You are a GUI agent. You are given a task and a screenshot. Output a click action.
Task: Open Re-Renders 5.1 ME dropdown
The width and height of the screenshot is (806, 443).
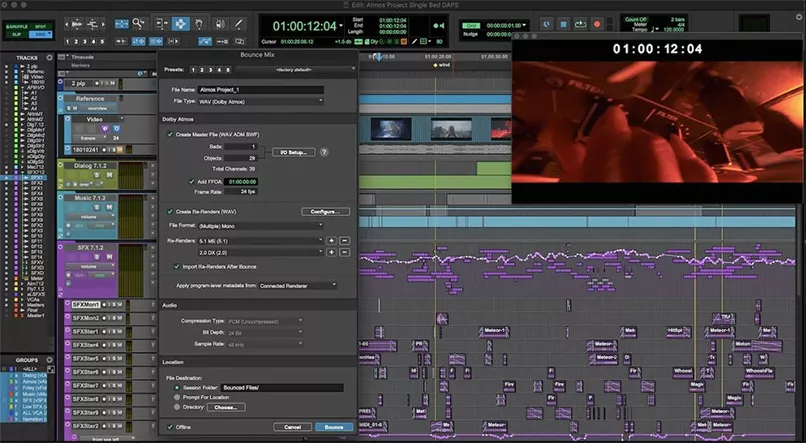click(x=261, y=241)
